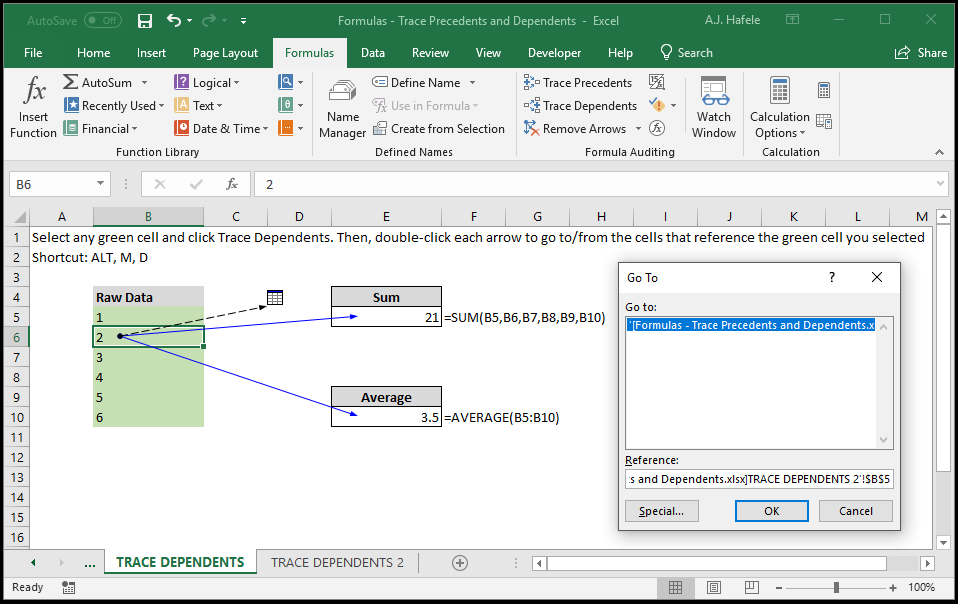The height and width of the screenshot is (604, 958).
Task: Click the Reference input field
Action: click(759, 479)
